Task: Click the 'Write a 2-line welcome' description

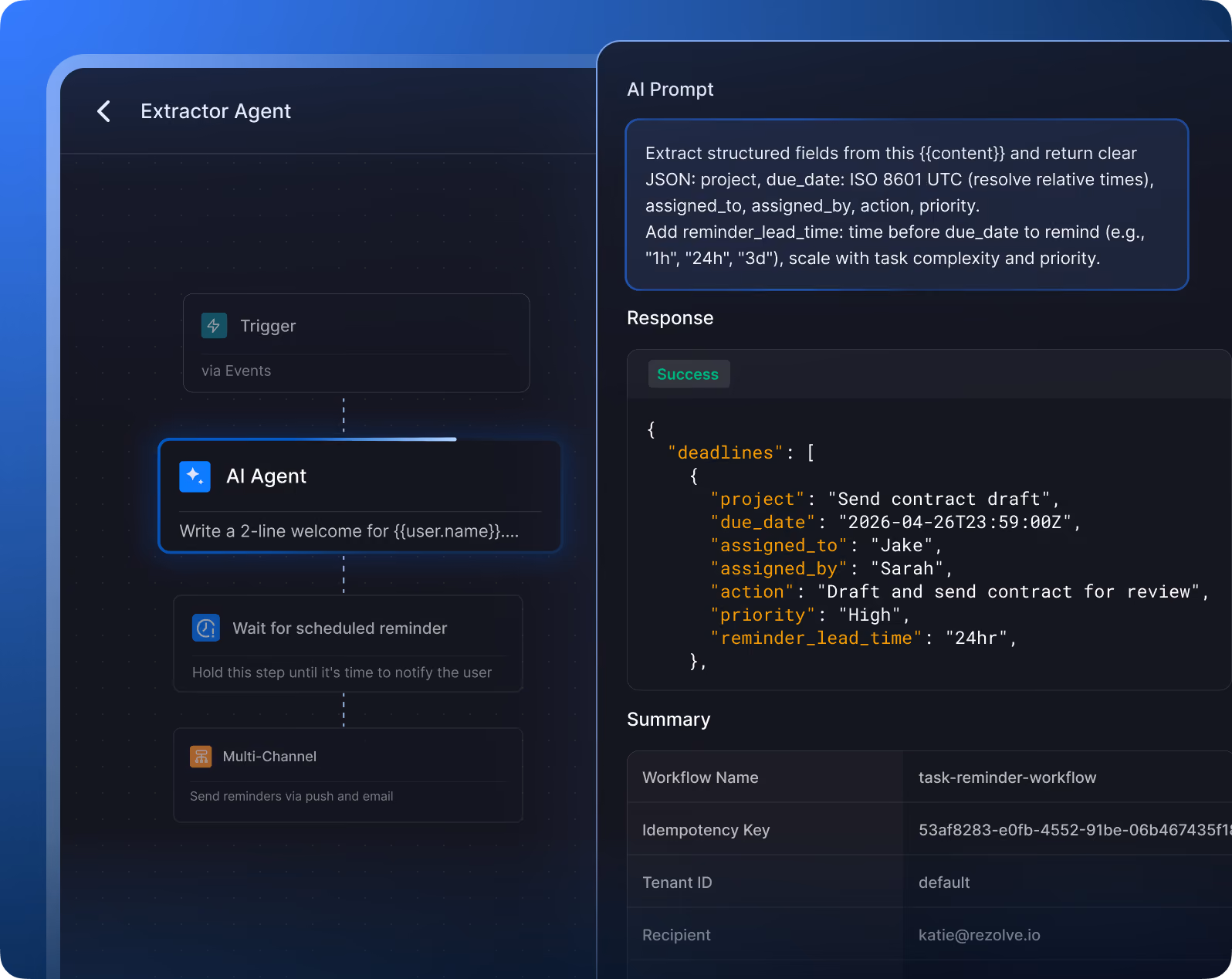Action: tap(349, 531)
